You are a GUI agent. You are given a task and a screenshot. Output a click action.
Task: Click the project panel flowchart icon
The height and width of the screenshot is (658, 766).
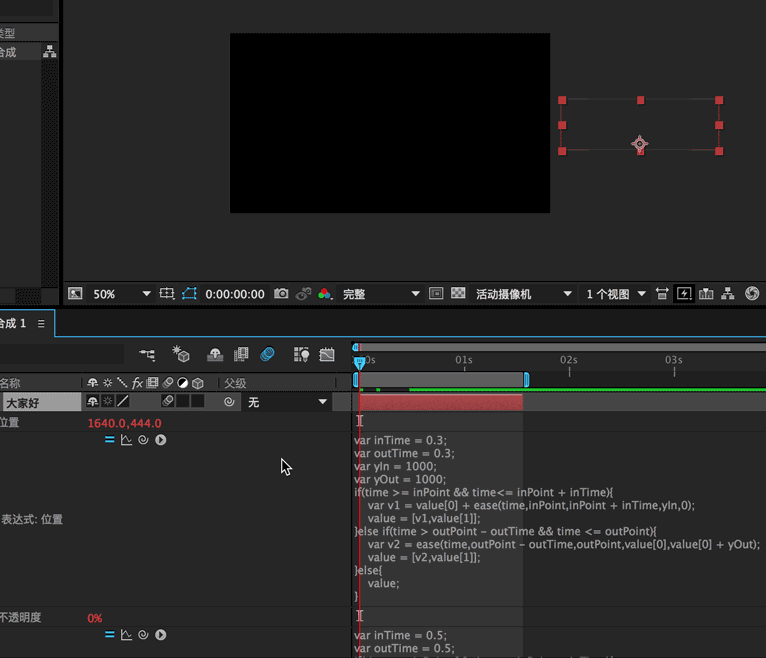tap(49, 51)
